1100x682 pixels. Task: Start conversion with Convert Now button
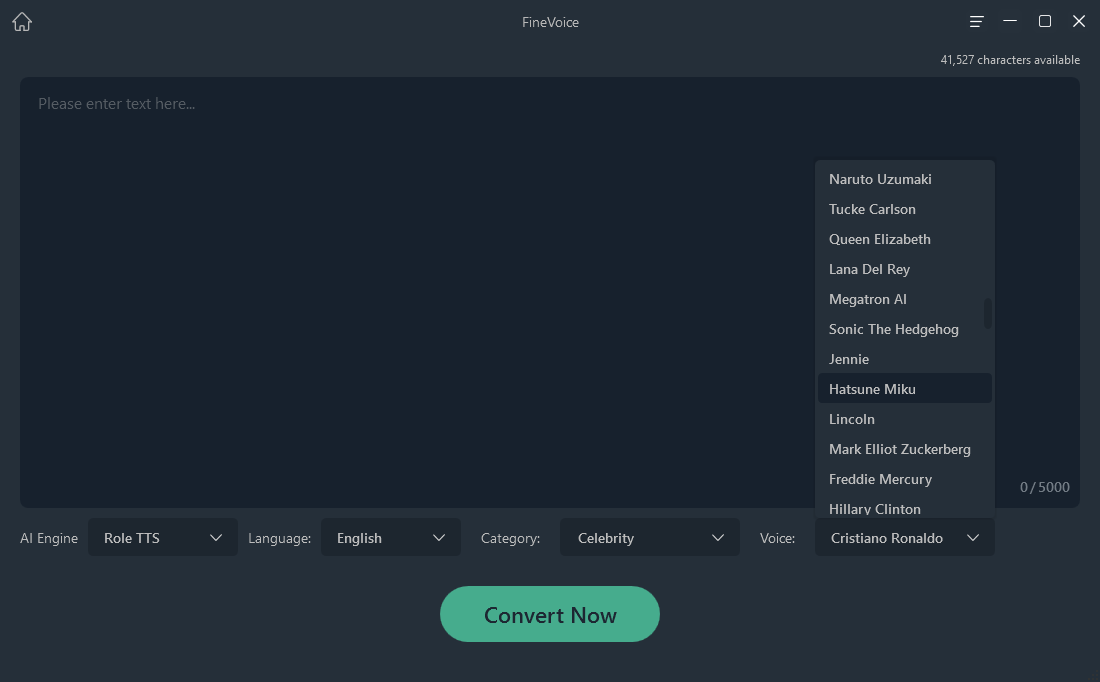(x=549, y=614)
